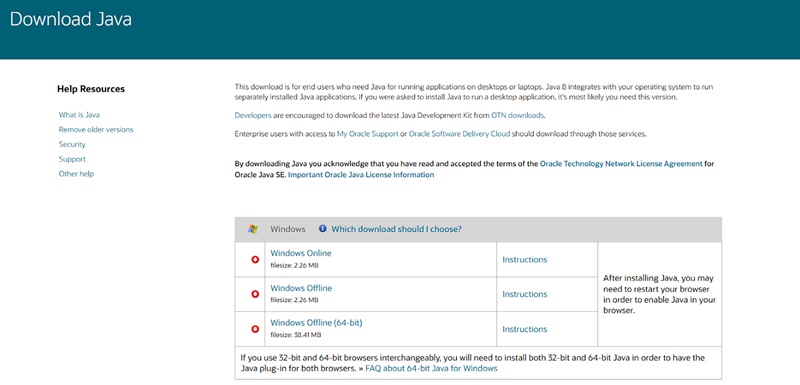Image resolution: width=800 pixels, height=385 pixels.
Task: Open Instructions for Windows Online
Action: (x=524, y=260)
